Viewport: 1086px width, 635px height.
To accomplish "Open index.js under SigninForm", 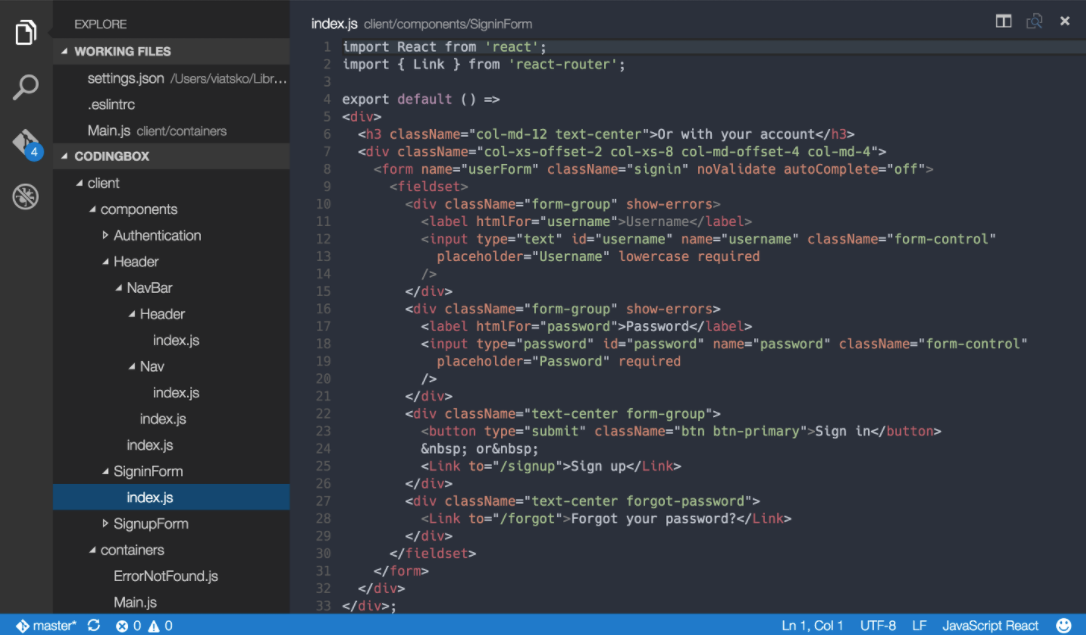I will [171, 497].
